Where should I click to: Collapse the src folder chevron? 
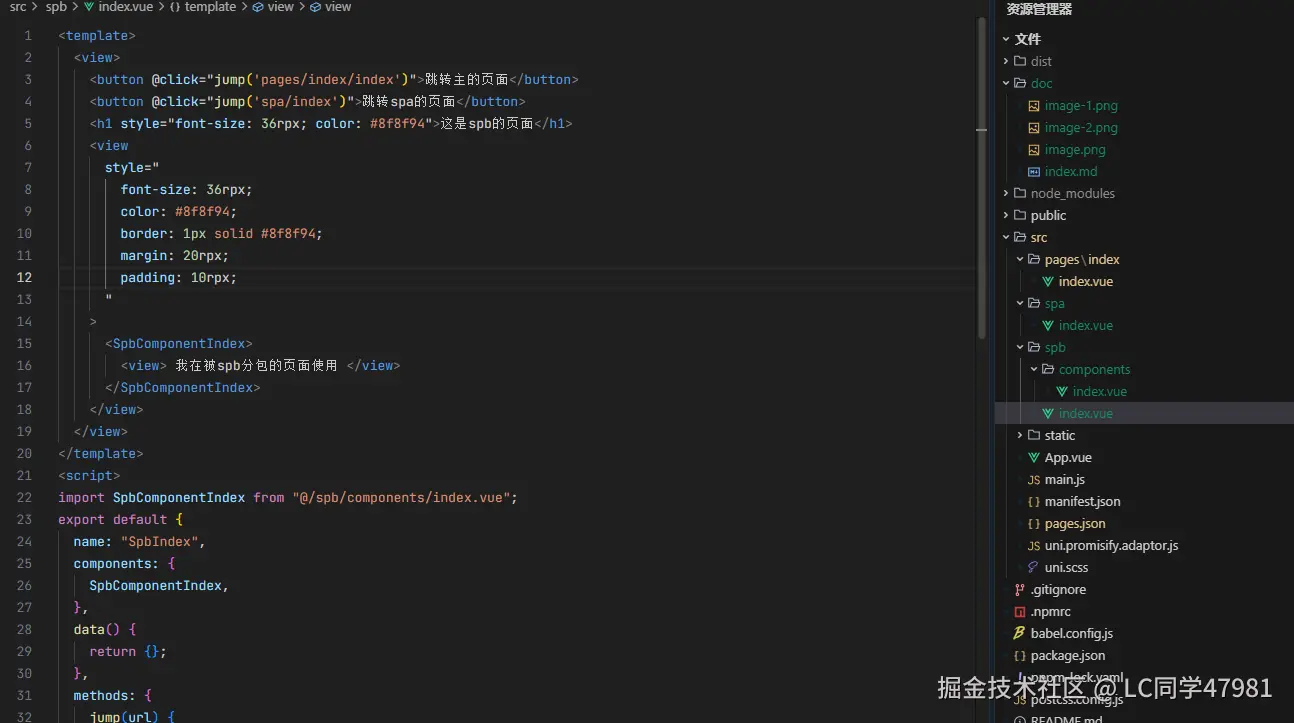[1006, 237]
